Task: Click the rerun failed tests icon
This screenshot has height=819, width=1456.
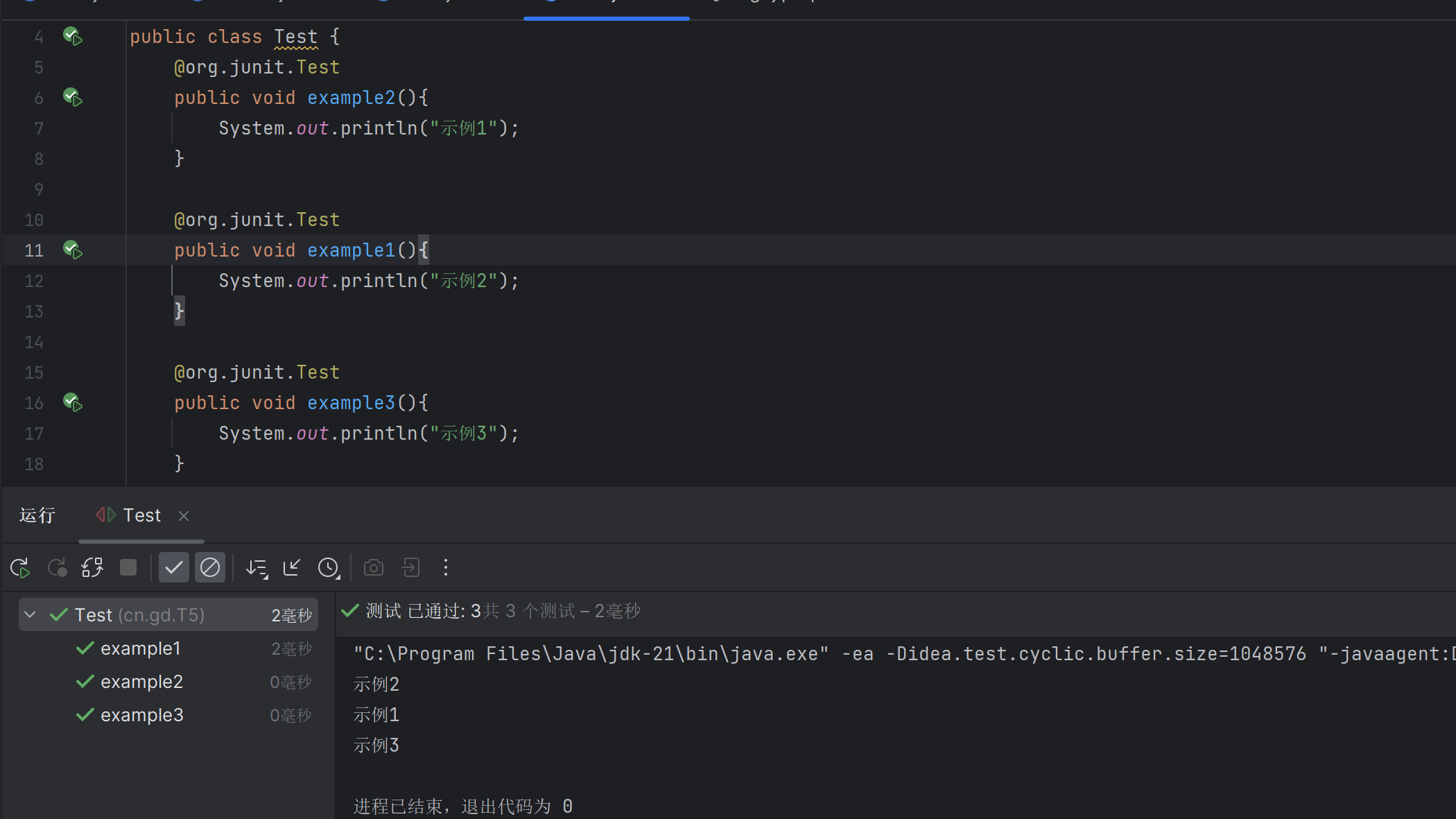Action: (x=58, y=568)
